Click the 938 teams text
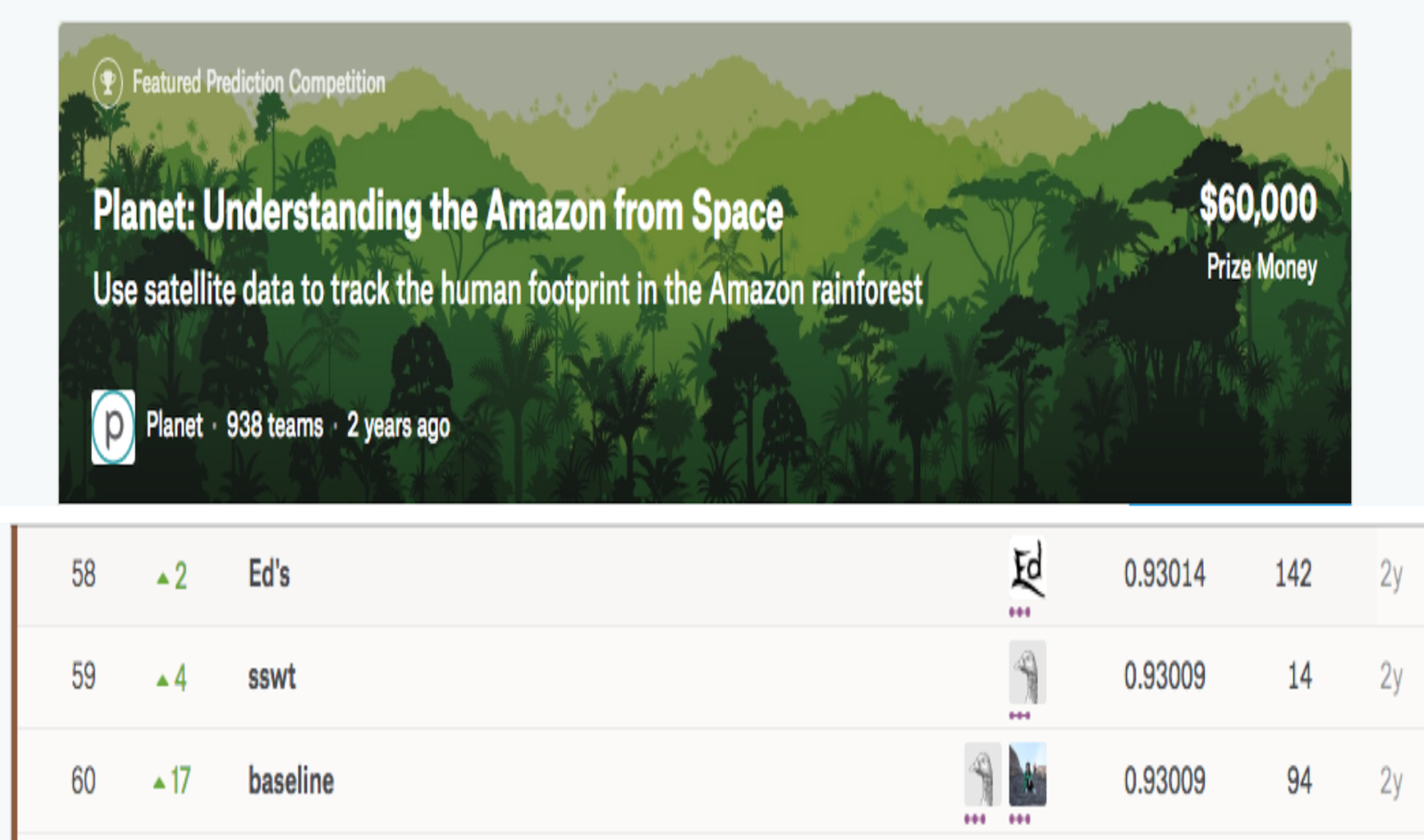Screen dimensions: 1424x840 point(274,425)
